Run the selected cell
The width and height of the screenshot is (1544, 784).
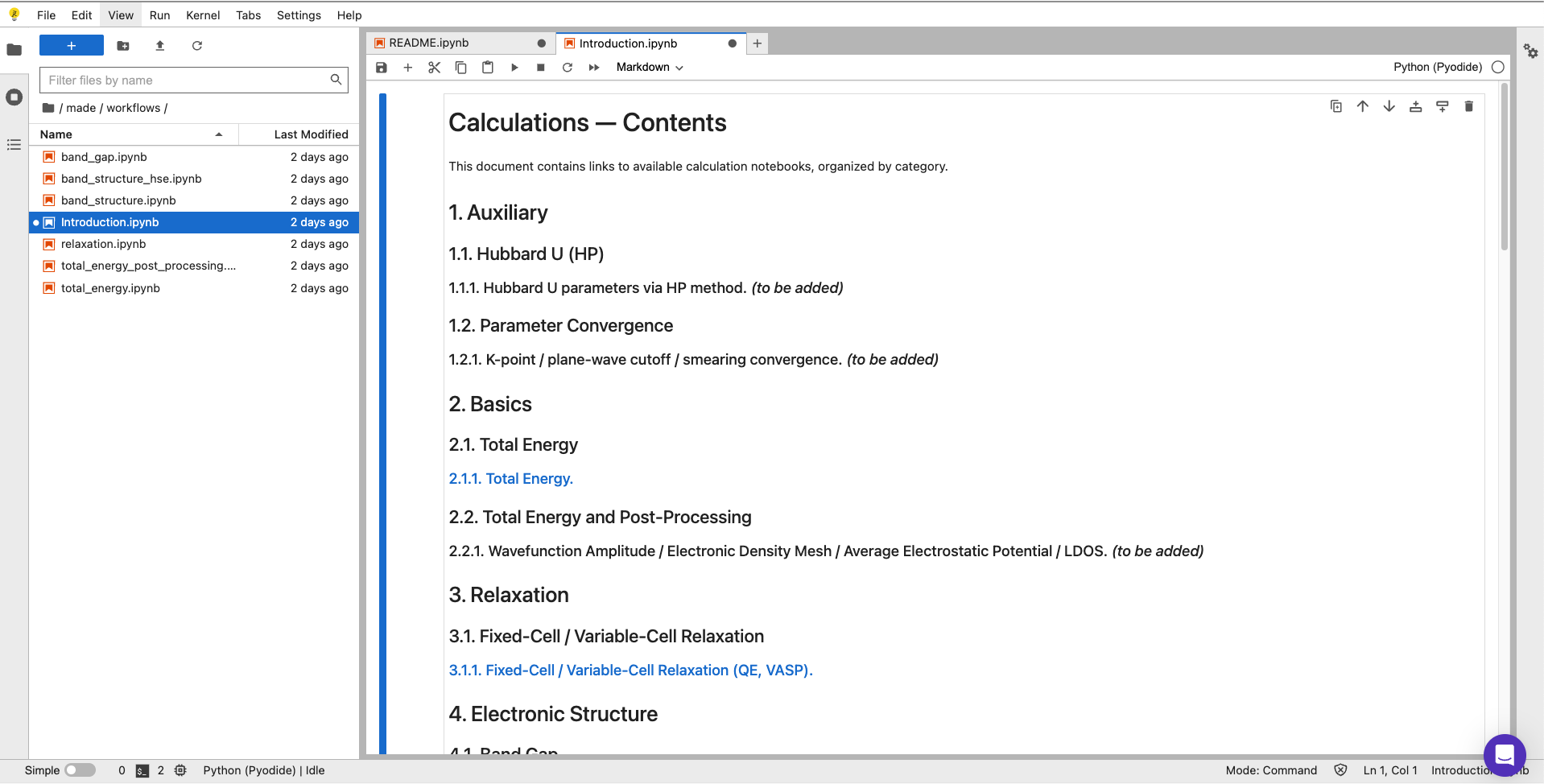514,68
